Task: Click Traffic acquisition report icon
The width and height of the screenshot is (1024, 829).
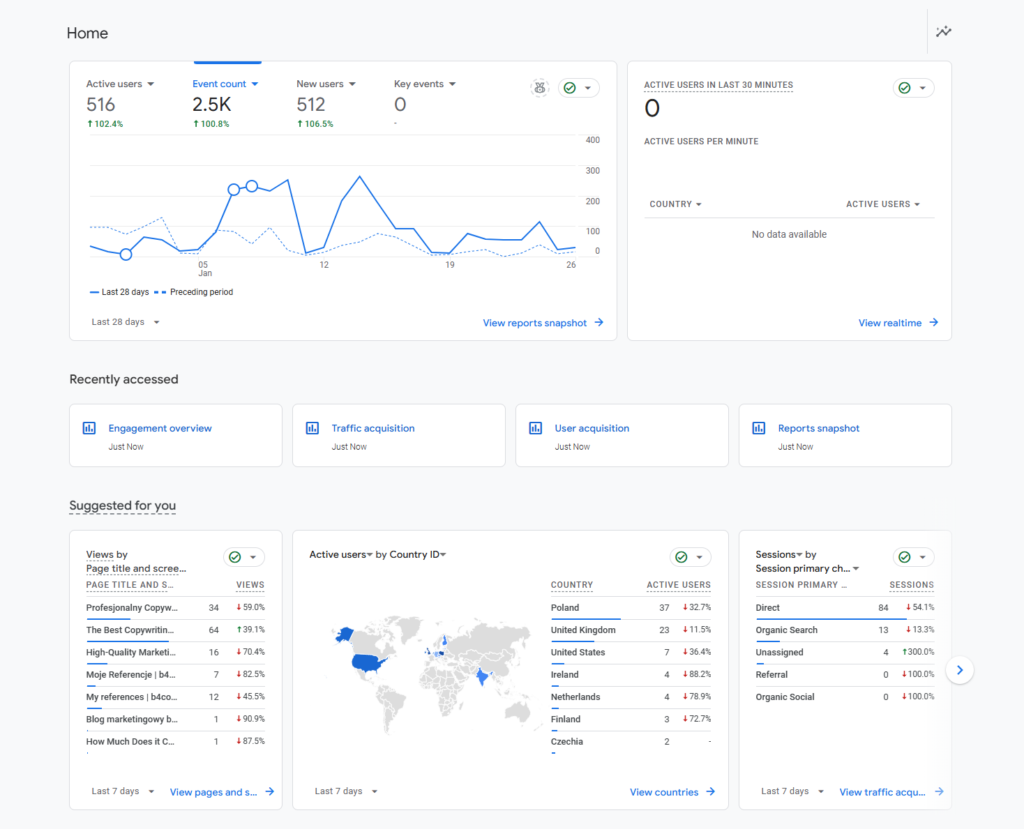Action: click(x=312, y=428)
